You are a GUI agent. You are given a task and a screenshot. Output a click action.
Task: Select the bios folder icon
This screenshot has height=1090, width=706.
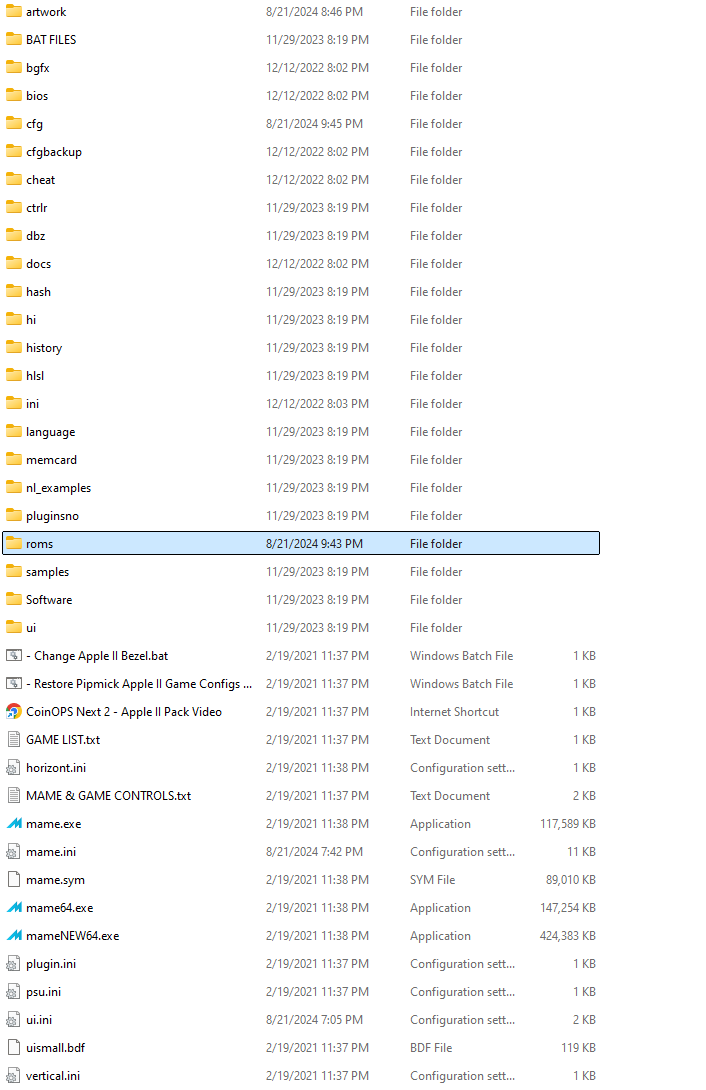(x=14, y=95)
